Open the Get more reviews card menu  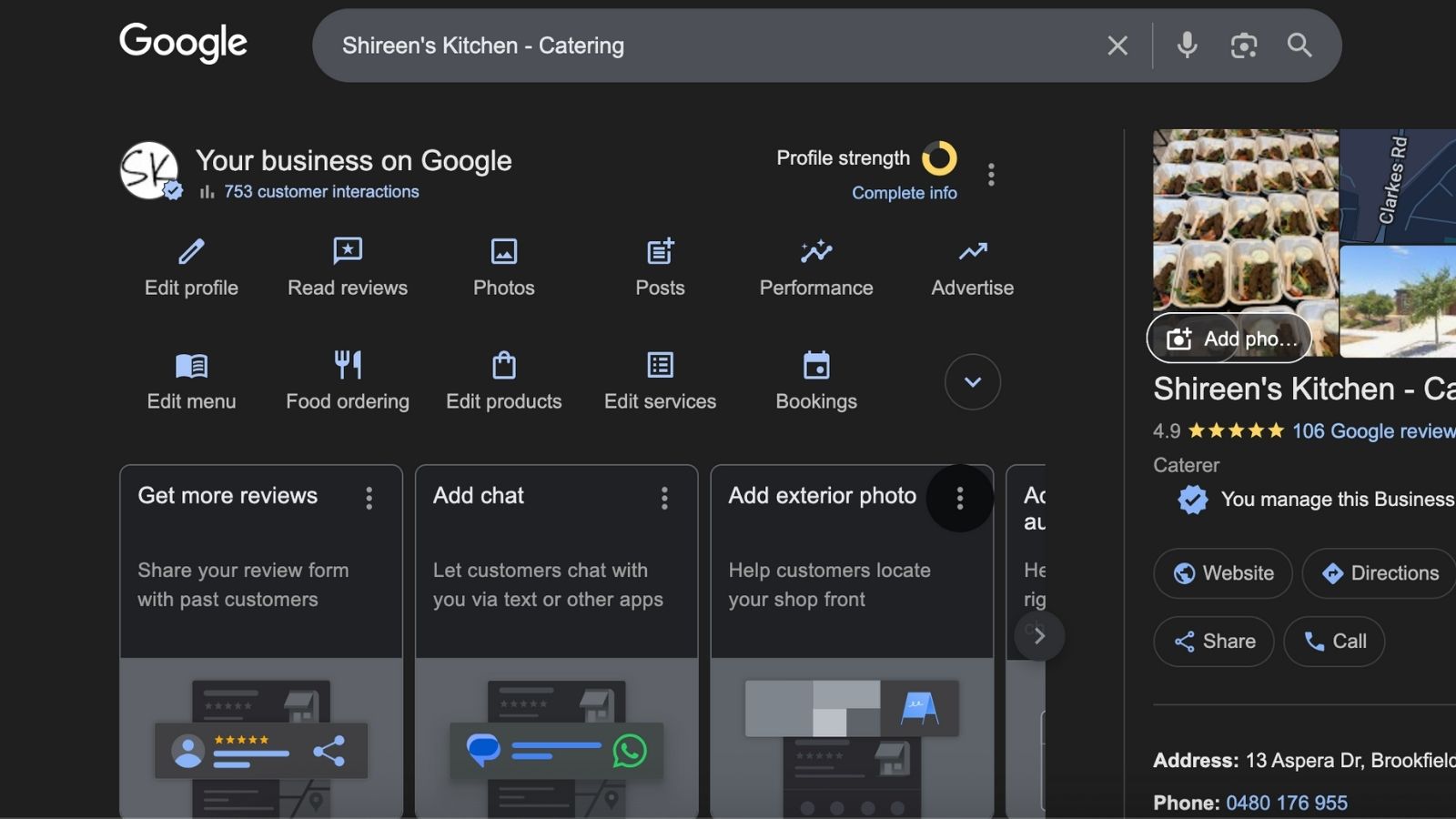(x=369, y=498)
